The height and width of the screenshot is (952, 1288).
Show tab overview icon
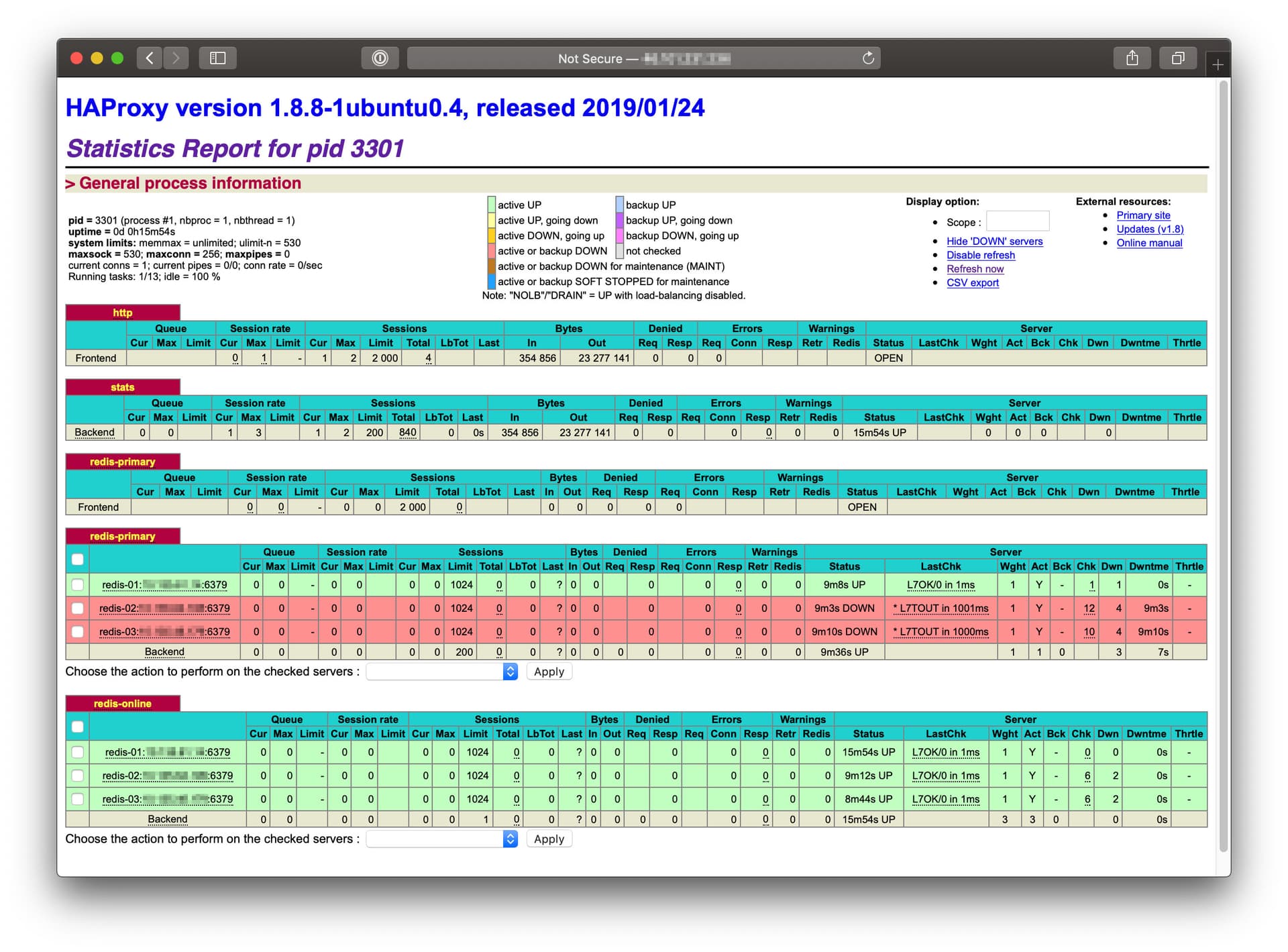[x=1178, y=58]
